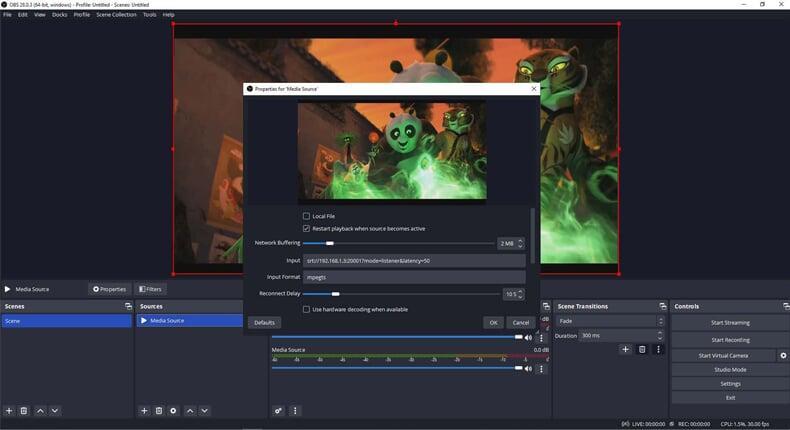The width and height of the screenshot is (790, 430).
Task: Click the Input Format field
Action: tap(414, 277)
